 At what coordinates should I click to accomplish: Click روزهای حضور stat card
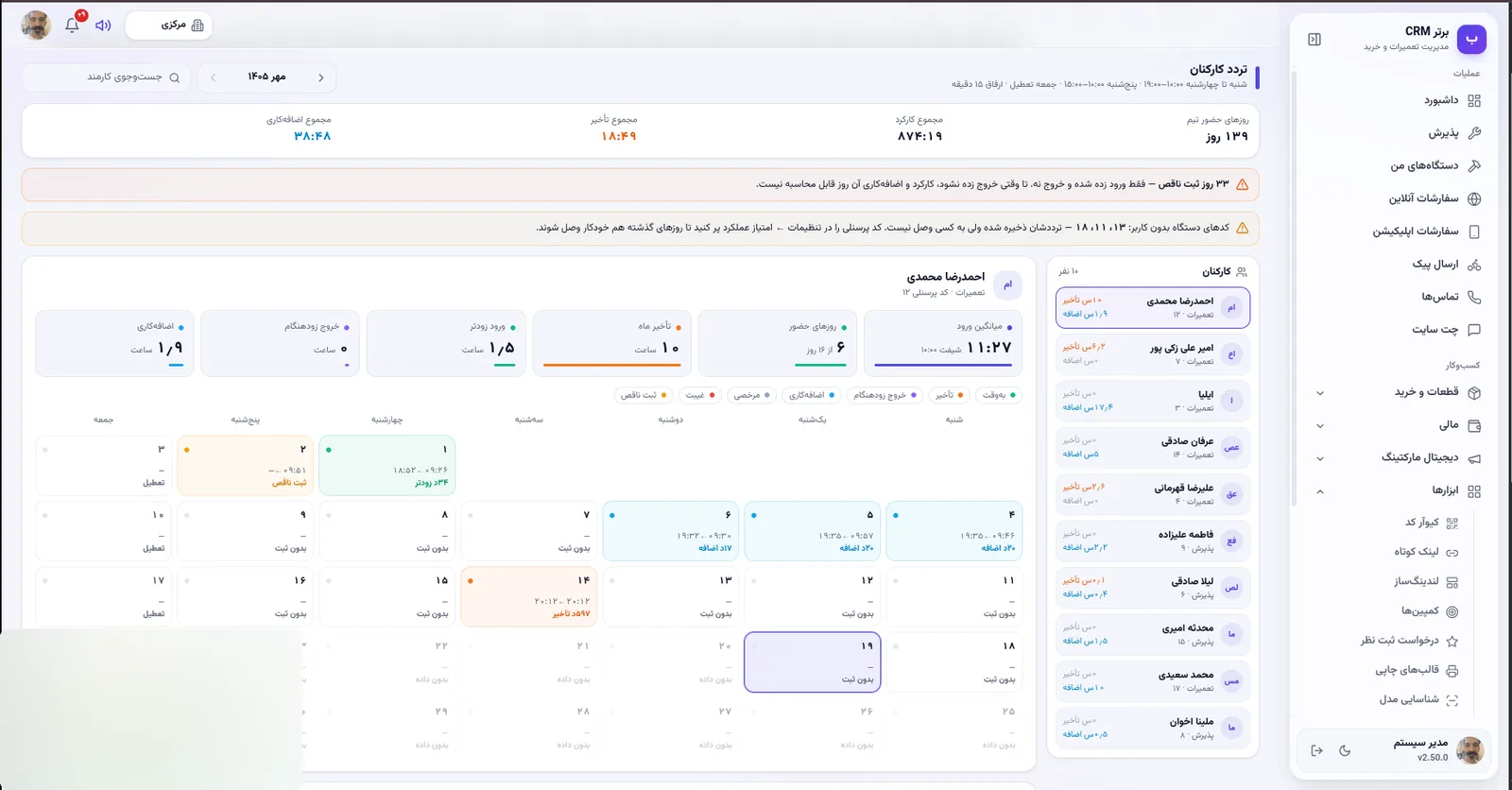tap(778, 344)
